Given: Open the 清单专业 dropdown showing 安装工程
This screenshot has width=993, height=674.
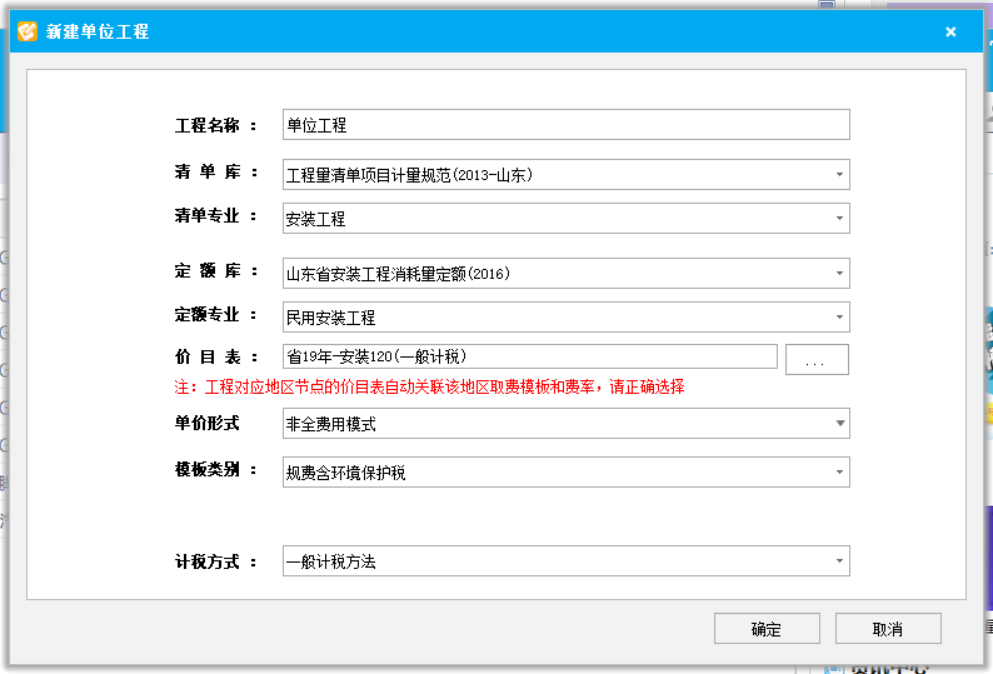Looking at the screenshot, I should 840,218.
